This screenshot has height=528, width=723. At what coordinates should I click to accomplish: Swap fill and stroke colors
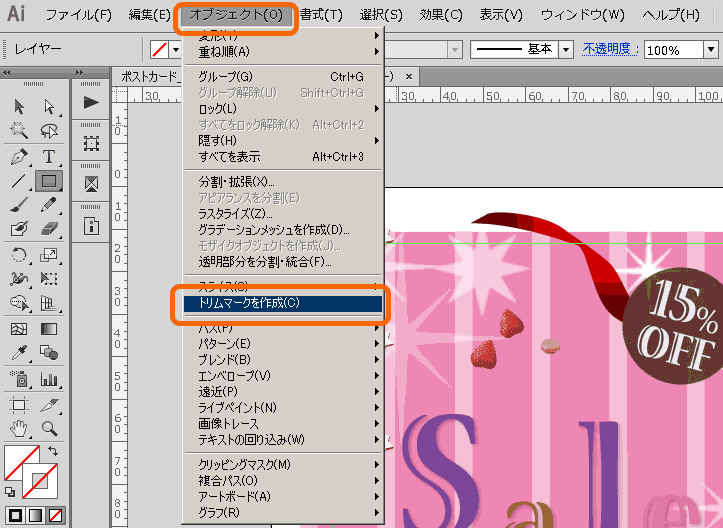coord(52,453)
